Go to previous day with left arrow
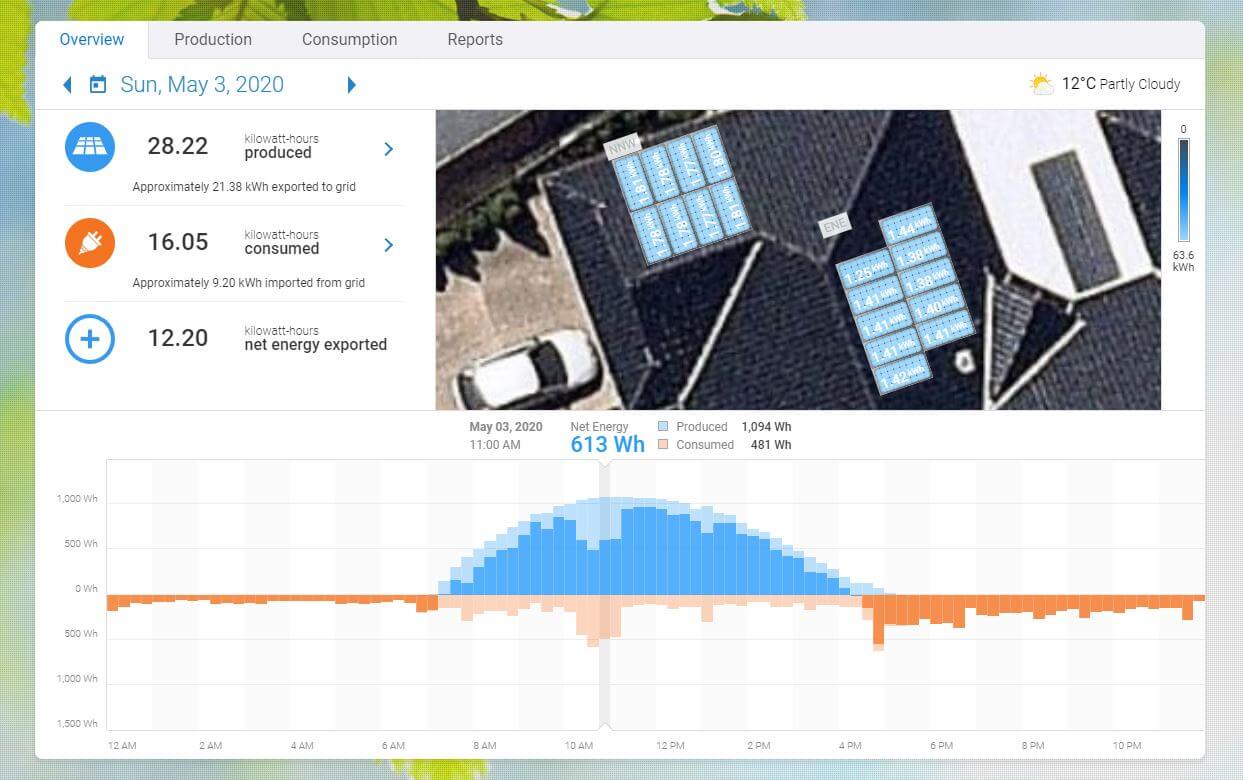 point(68,85)
